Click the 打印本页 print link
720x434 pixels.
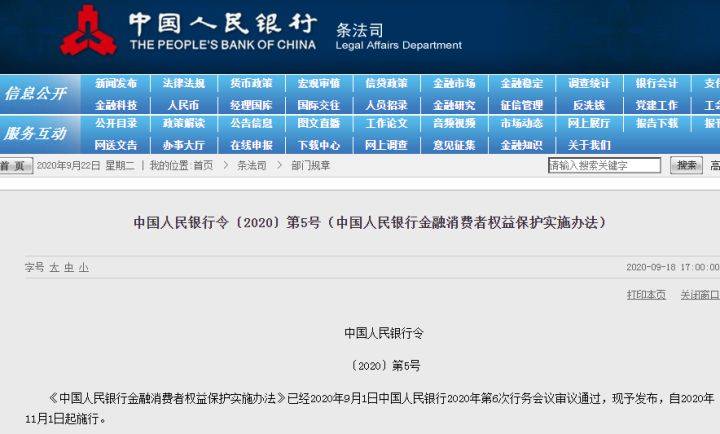click(647, 295)
